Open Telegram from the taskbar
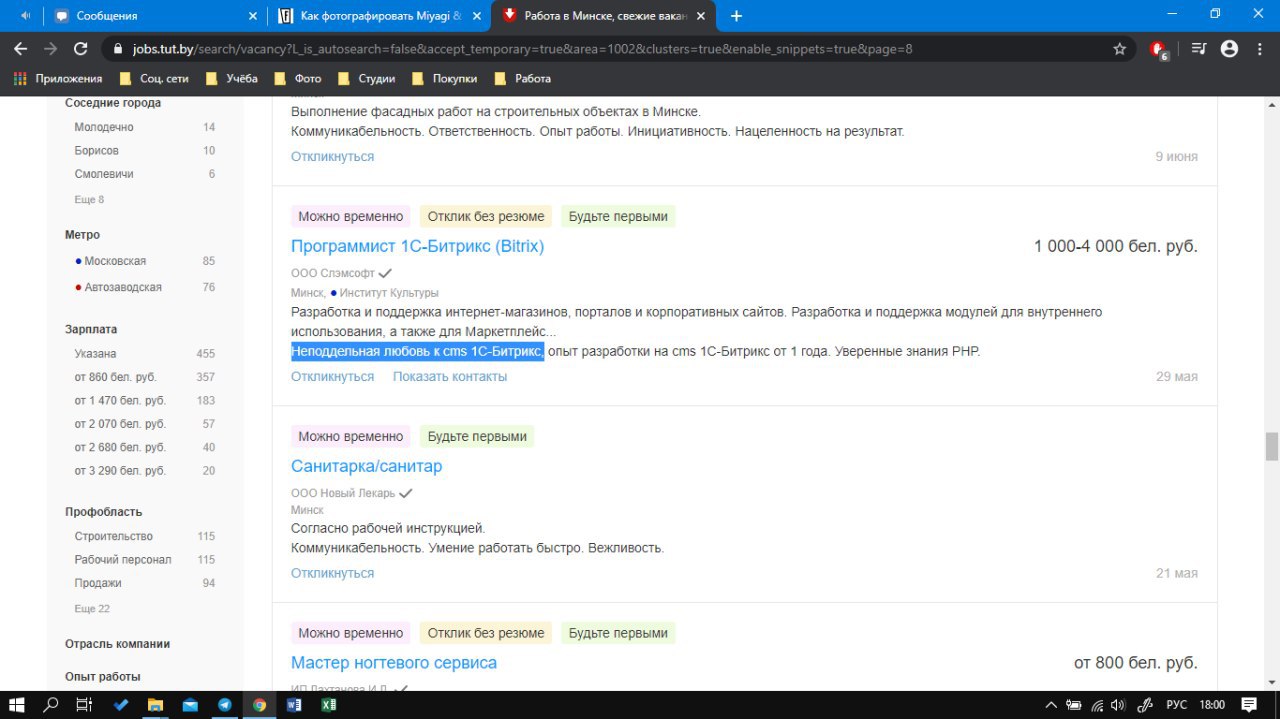The image size is (1280, 719). click(225, 704)
